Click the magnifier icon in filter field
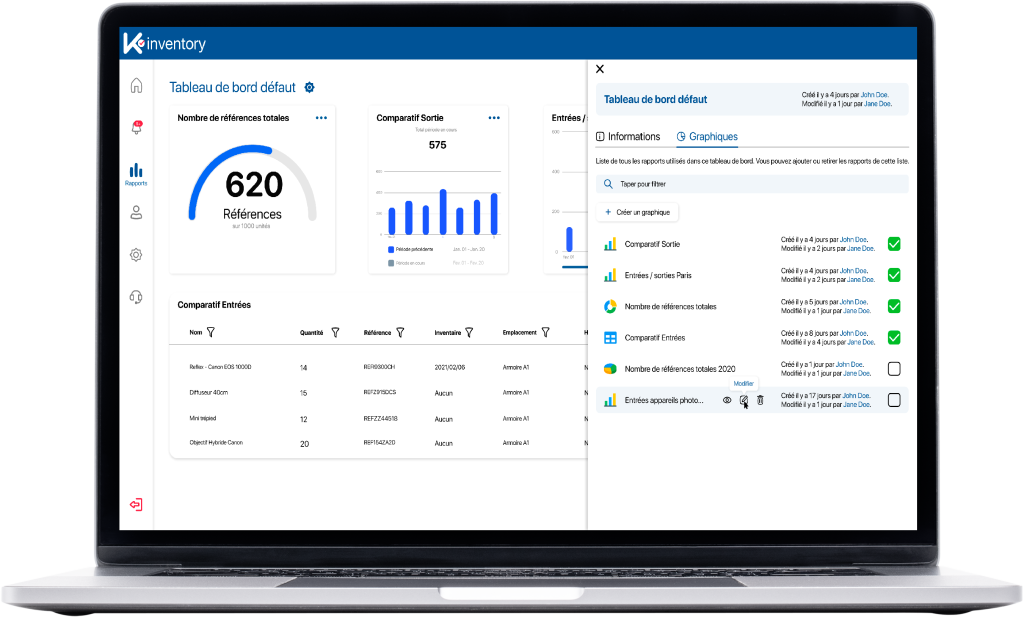 click(608, 184)
